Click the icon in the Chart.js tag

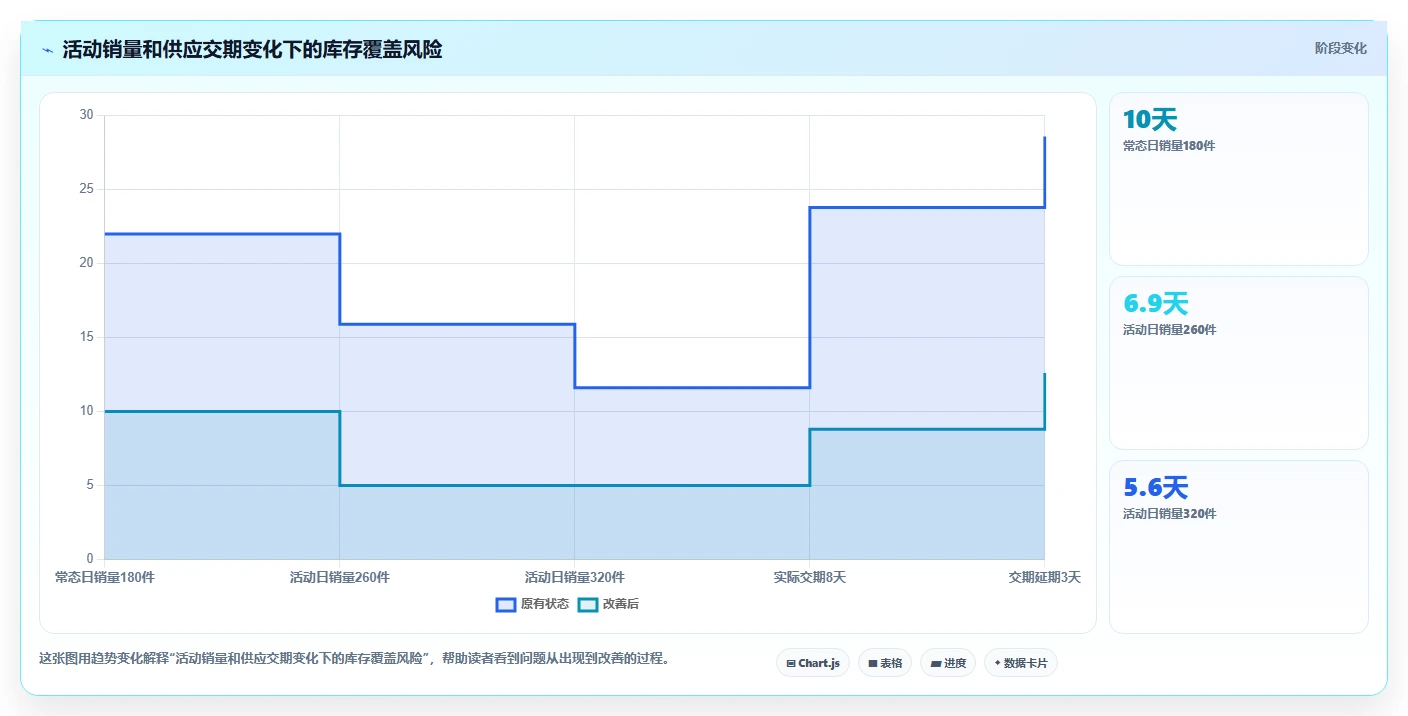pos(791,663)
